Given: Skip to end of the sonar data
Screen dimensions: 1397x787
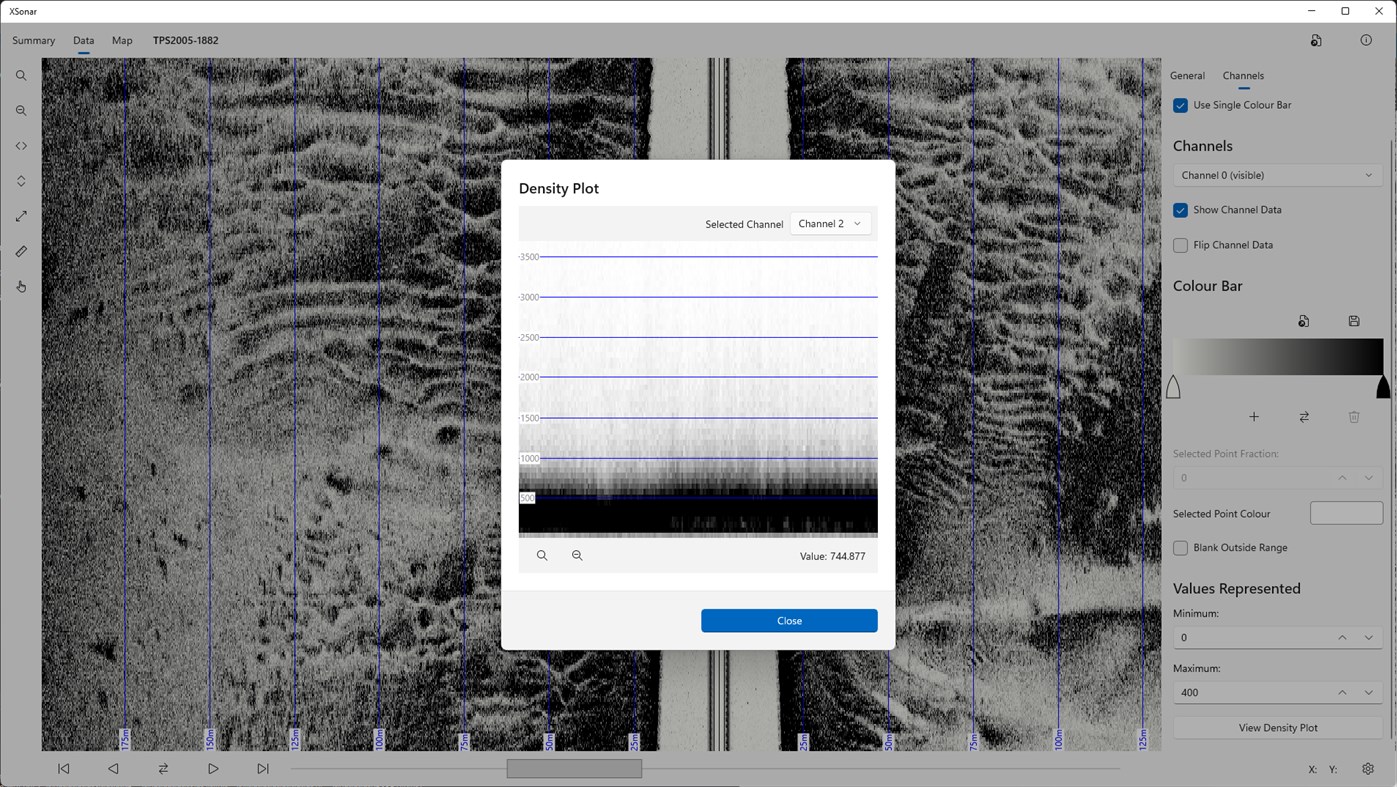Looking at the screenshot, I should [263, 769].
